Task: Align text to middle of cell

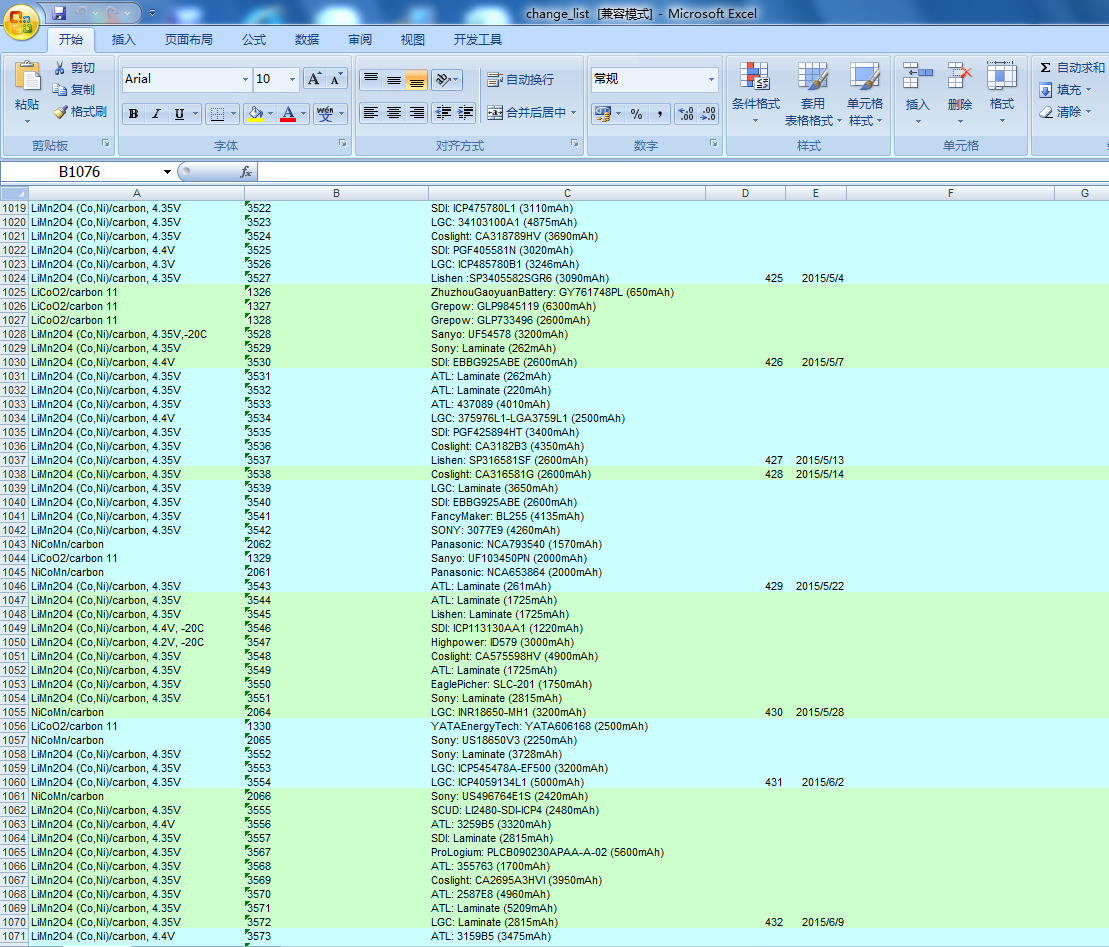Action: tap(394, 79)
